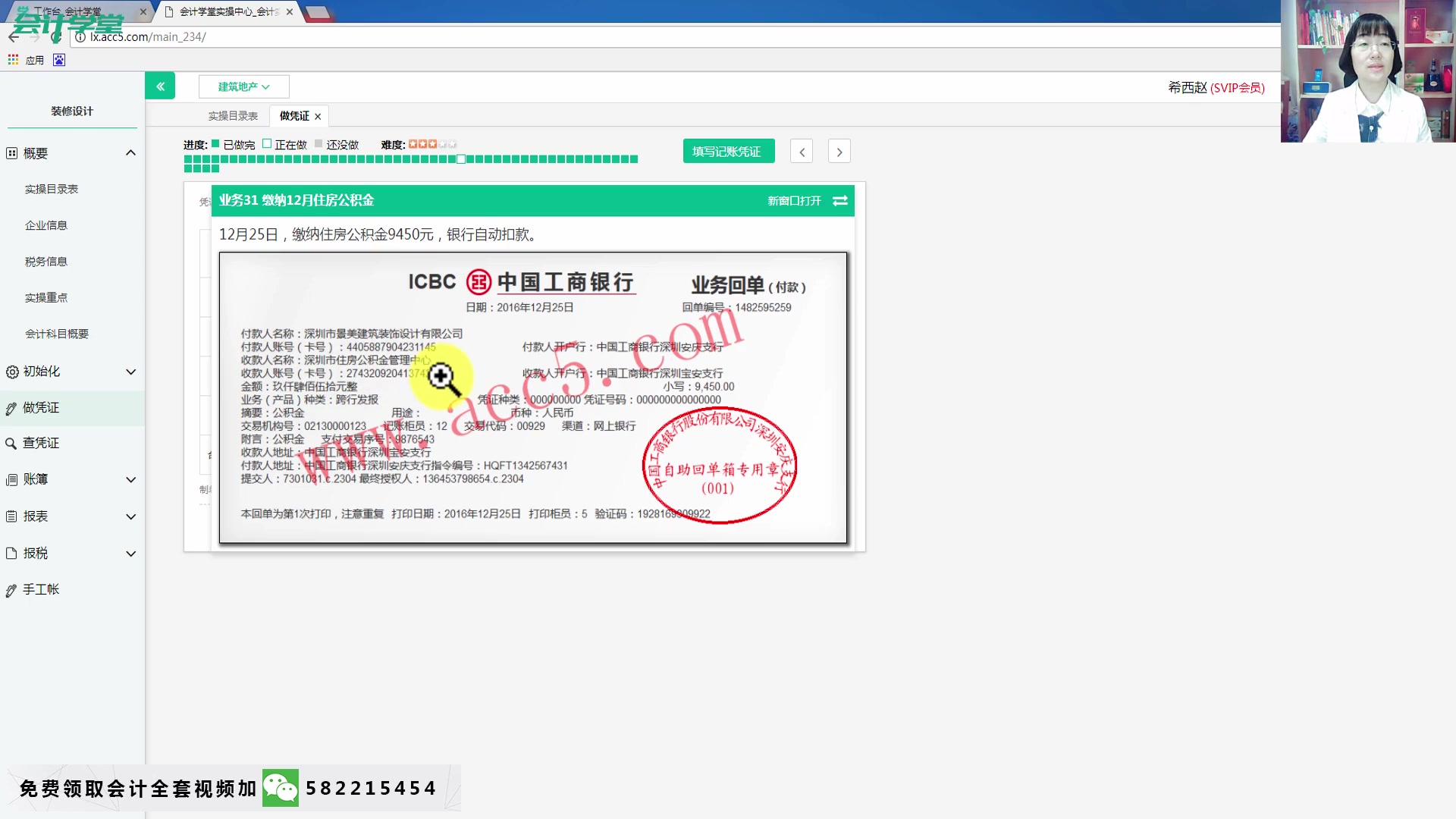Image resolution: width=1456 pixels, height=819 pixels.
Task: Open 实操重点 in the sidebar
Action: click(x=46, y=297)
